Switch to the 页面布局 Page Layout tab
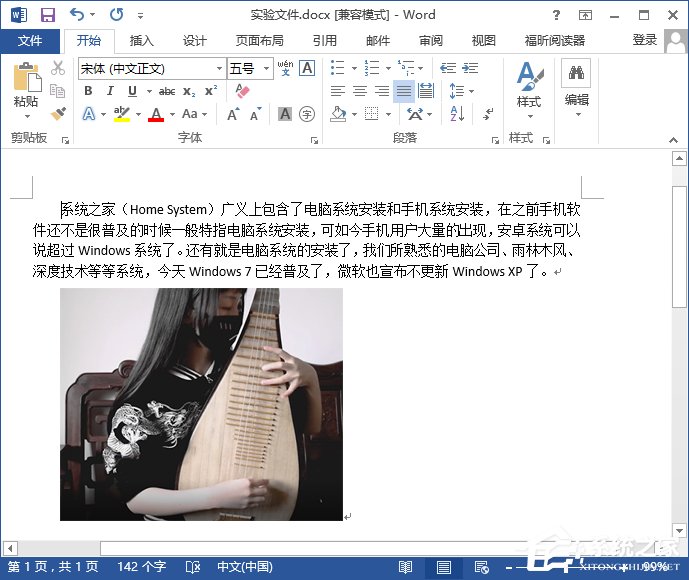The image size is (689, 580). [260, 41]
